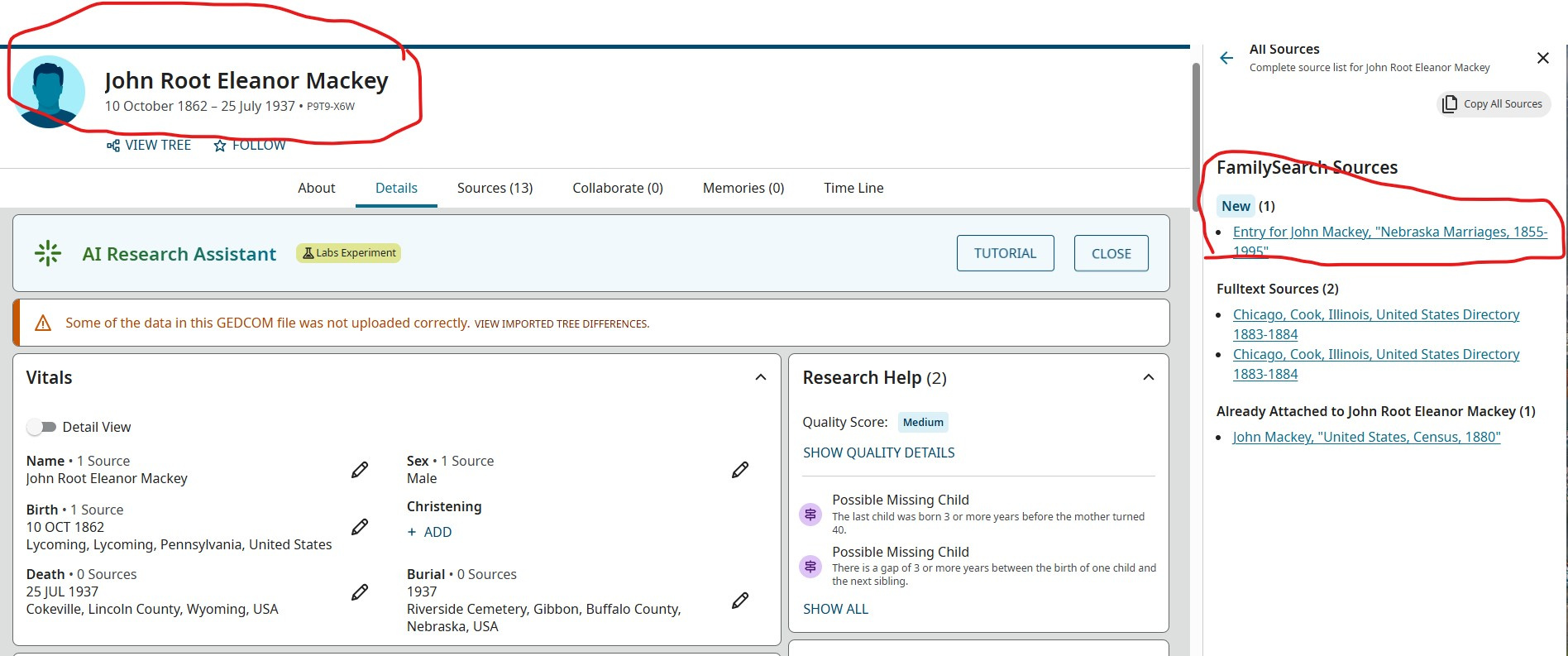Click SHOW ALL under Research Help
This screenshot has height=656, width=1568.
click(835, 609)
